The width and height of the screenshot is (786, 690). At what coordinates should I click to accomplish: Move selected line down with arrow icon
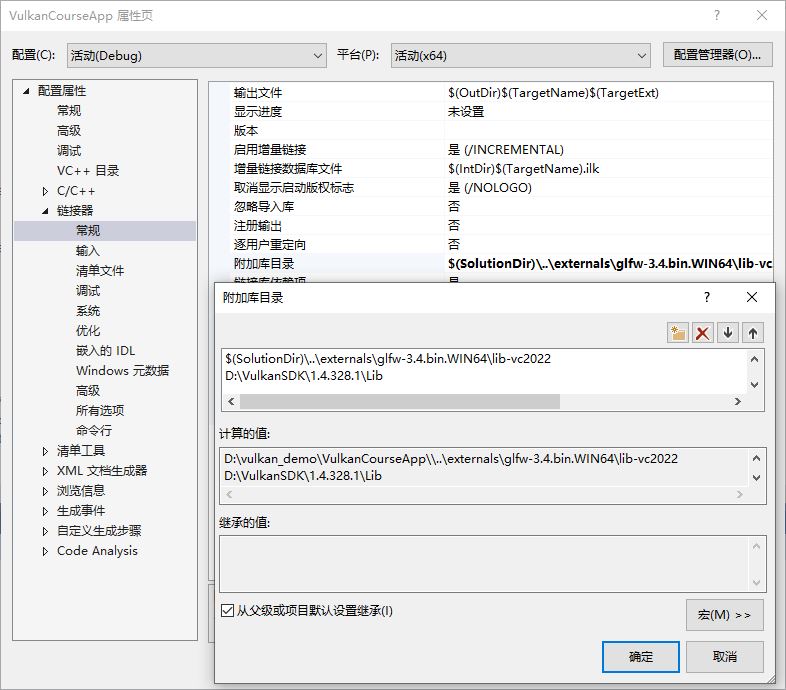click(728, 333)
